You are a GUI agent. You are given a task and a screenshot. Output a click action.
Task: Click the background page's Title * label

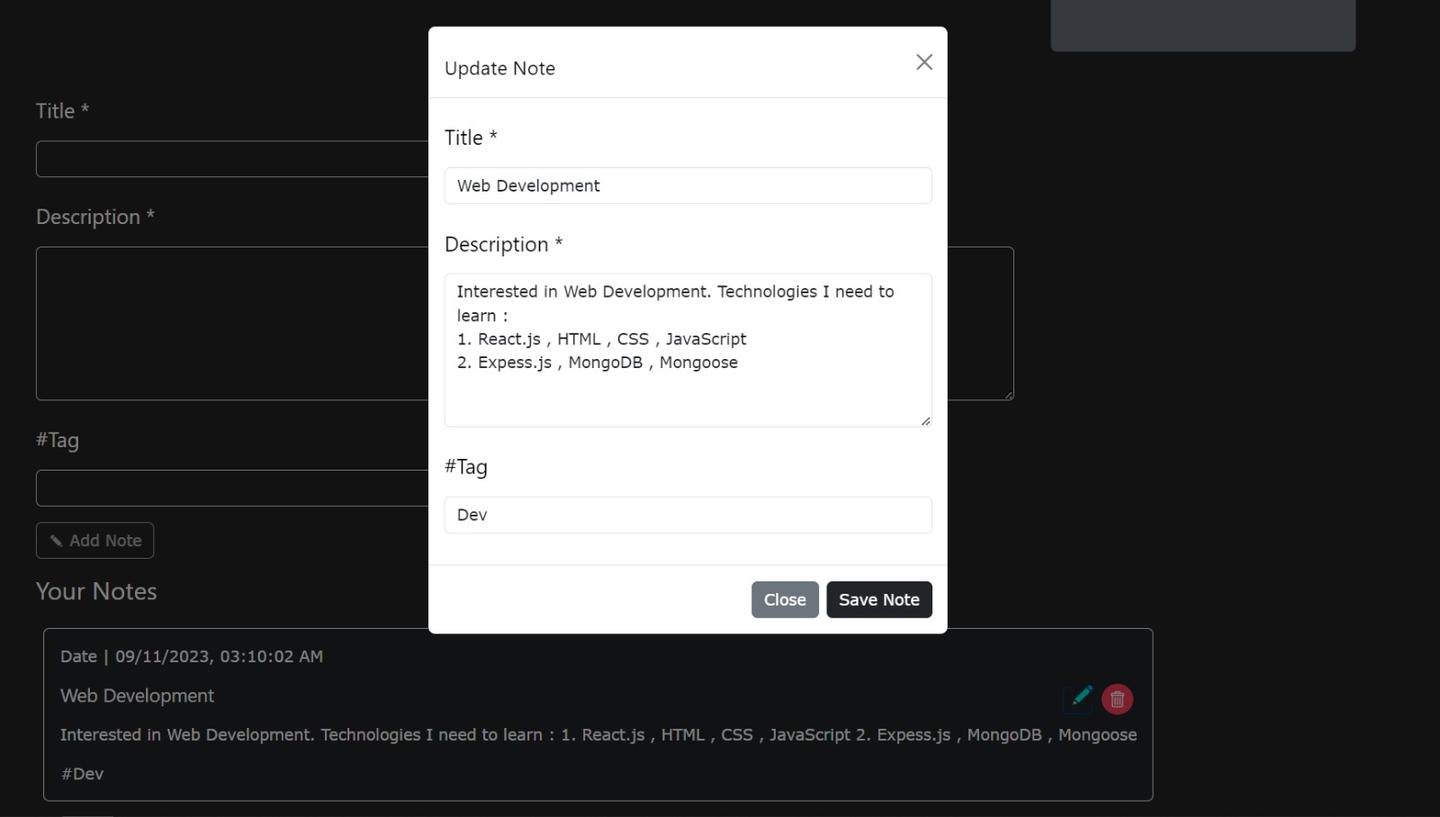(x=62, y=111)
